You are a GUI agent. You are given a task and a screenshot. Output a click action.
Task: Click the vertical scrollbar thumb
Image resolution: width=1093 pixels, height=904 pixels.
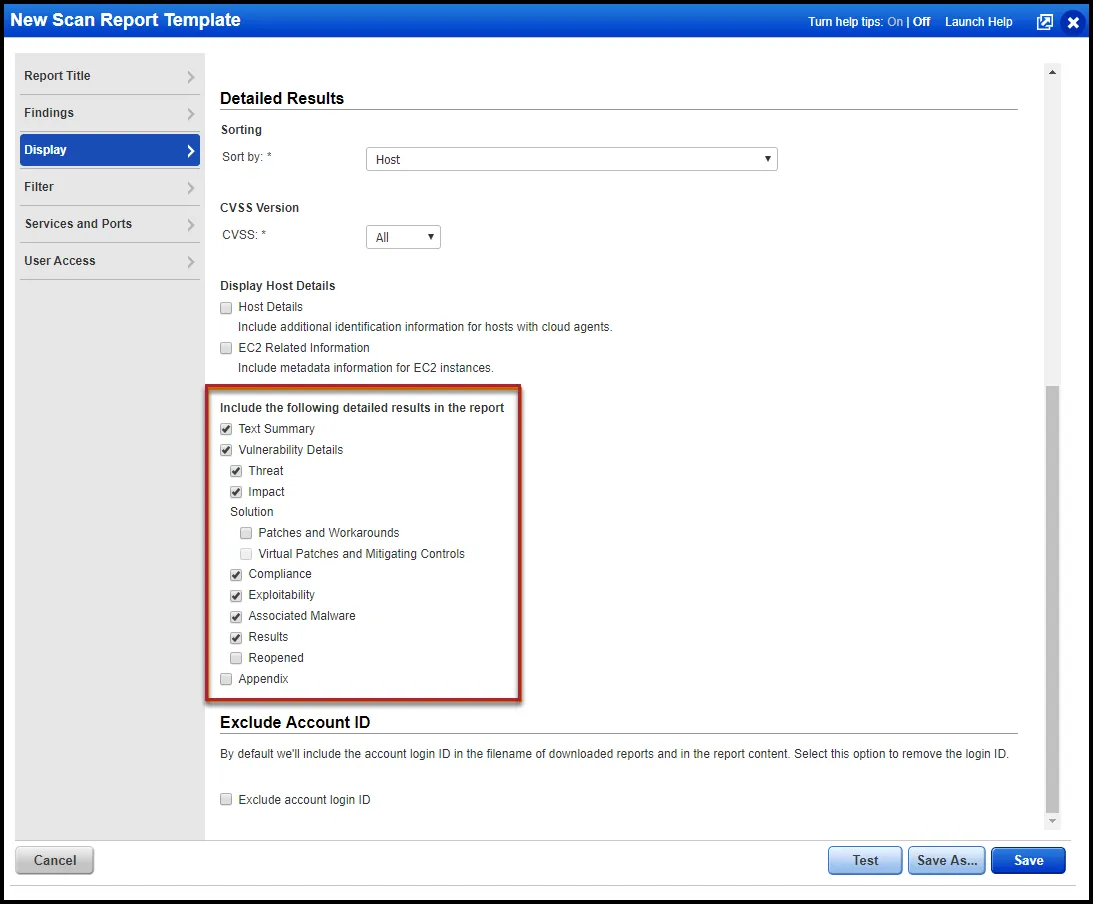[1053, 599]
